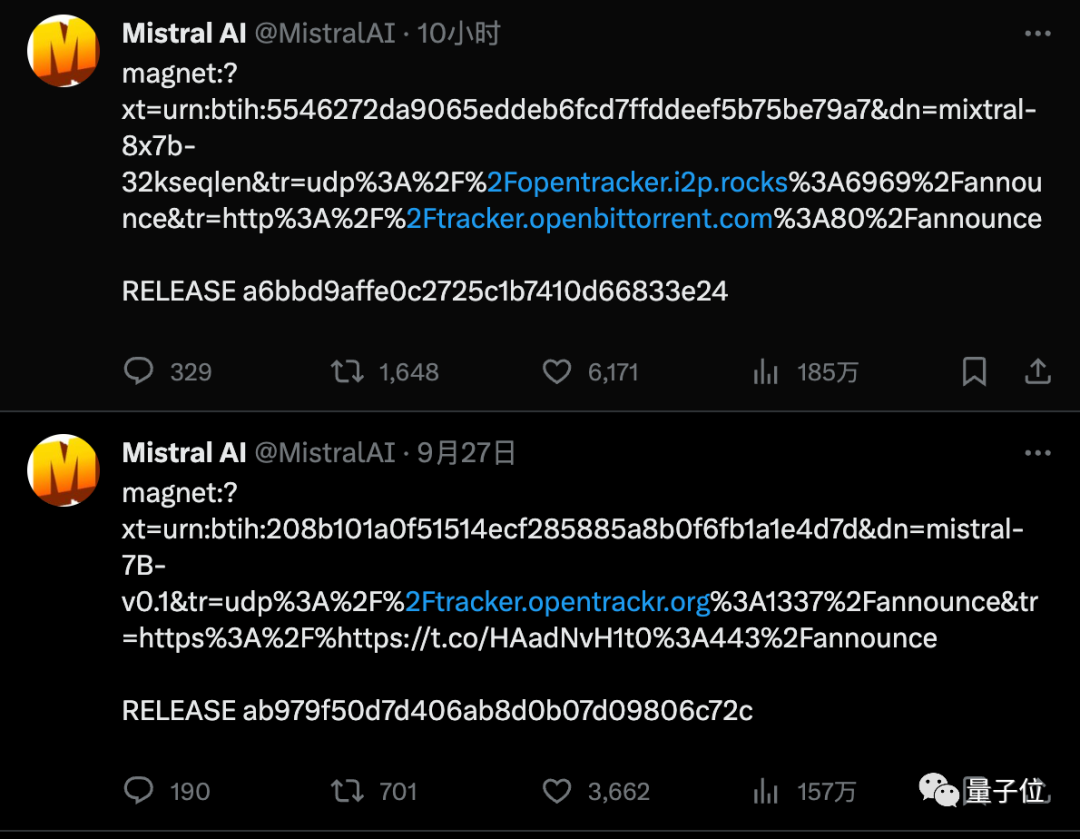This screenshot has width=1080, height=839.
Task: Reply to the top Mistral AI tweet
Action: click(x=139, y=371)
